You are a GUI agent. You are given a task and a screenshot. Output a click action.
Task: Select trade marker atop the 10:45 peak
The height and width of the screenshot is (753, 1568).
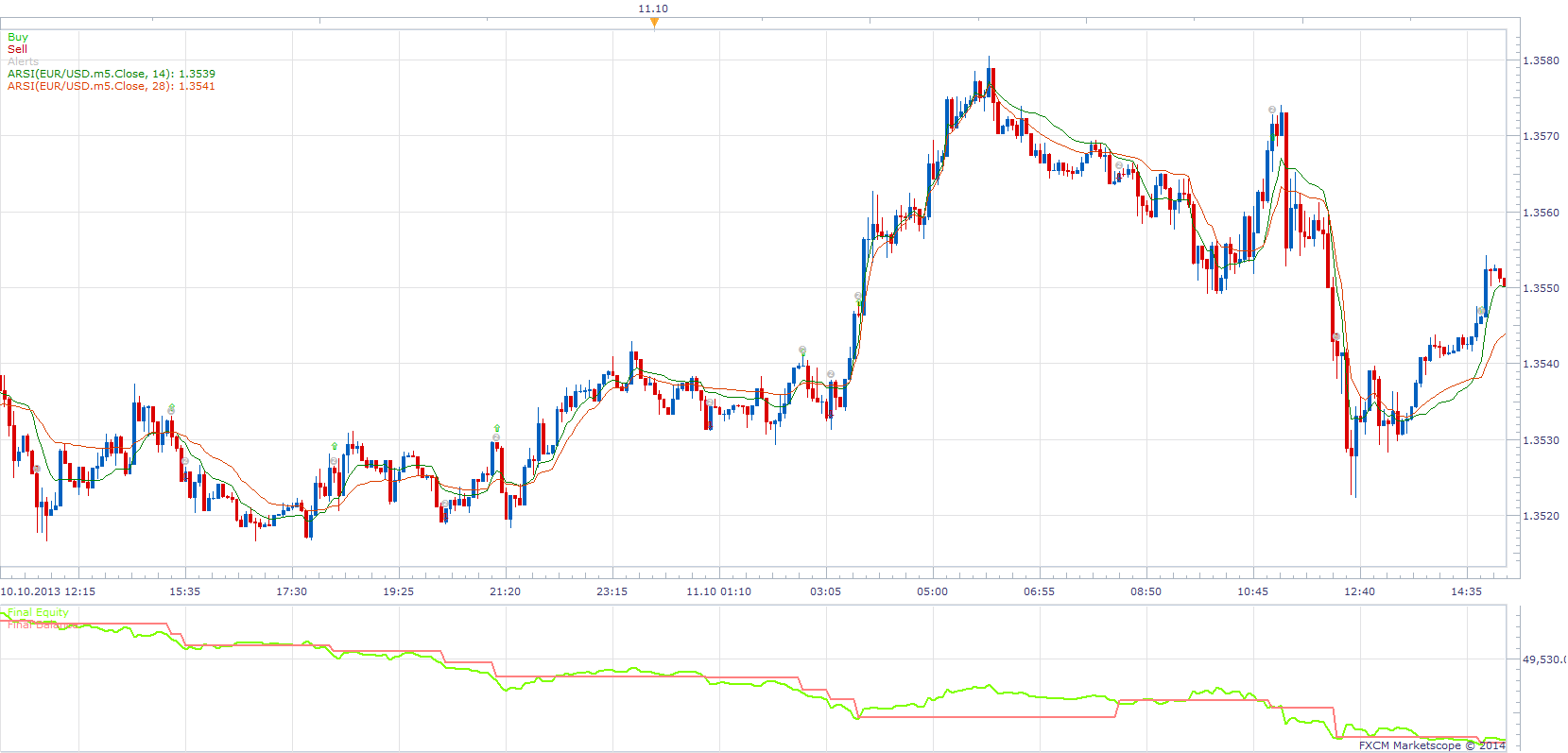coord(1272,110)
